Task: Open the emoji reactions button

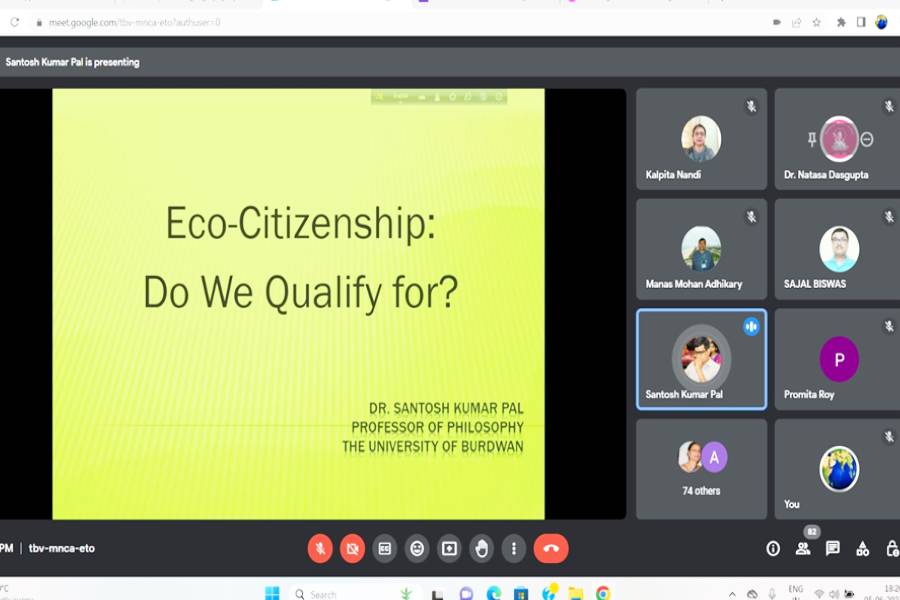Action: pos(417,548)
